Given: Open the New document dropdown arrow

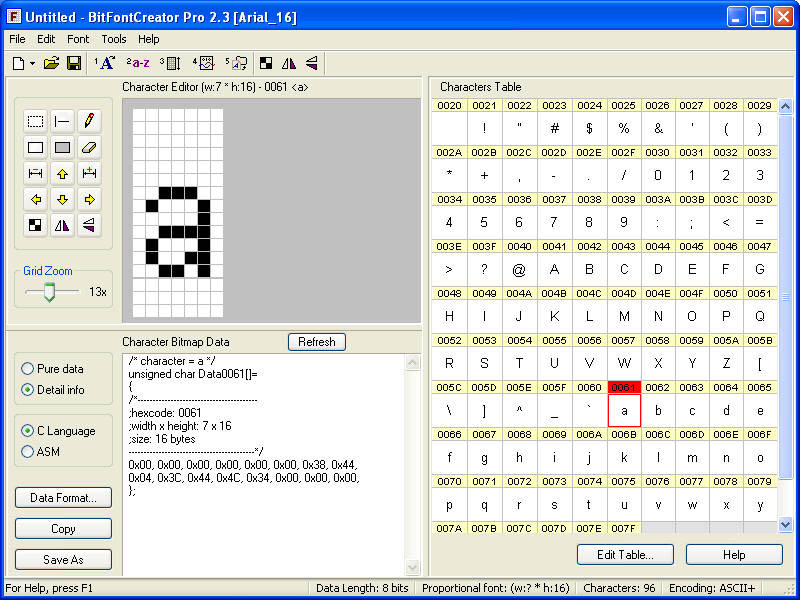Looking at the screenshot, I should 30,62.
